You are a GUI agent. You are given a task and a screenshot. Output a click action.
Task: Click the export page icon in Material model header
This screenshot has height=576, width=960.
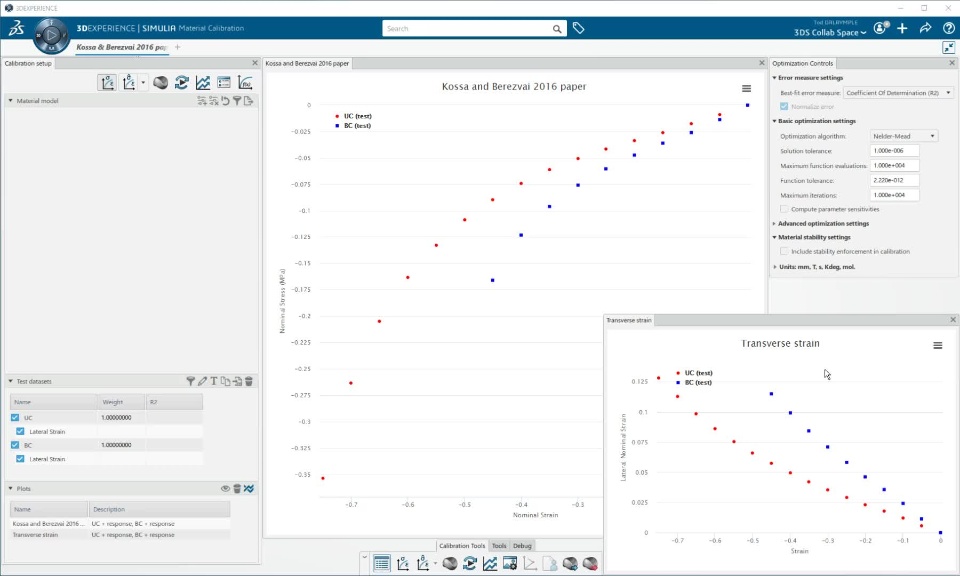(x=248, y=100)
